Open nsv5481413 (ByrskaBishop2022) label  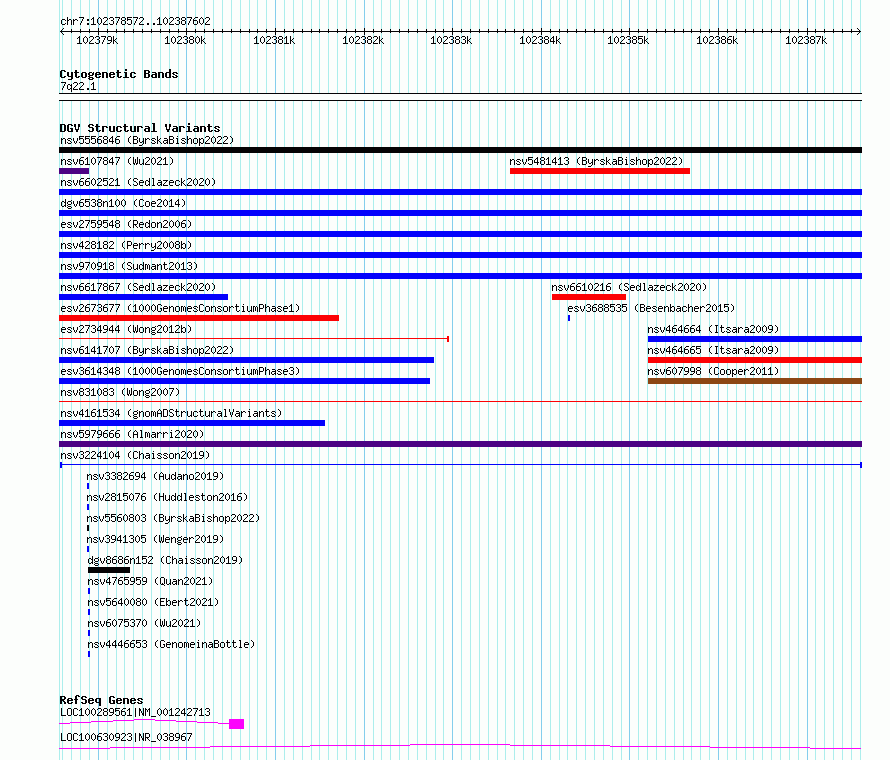596,161
